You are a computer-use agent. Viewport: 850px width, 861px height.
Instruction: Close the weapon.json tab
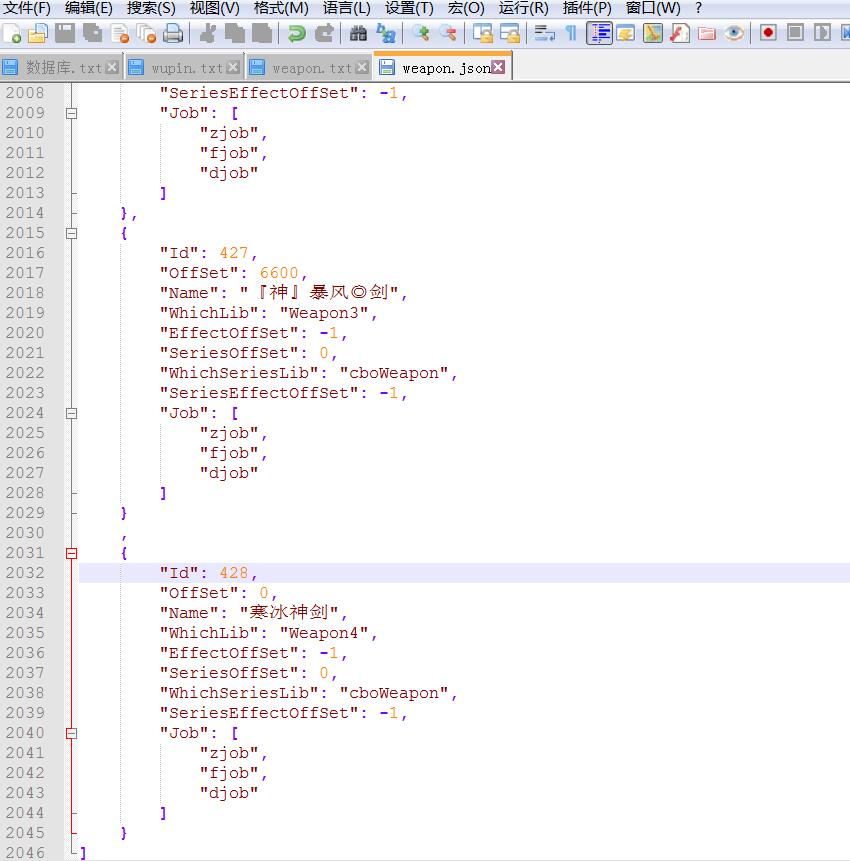(x=498, y=67)
